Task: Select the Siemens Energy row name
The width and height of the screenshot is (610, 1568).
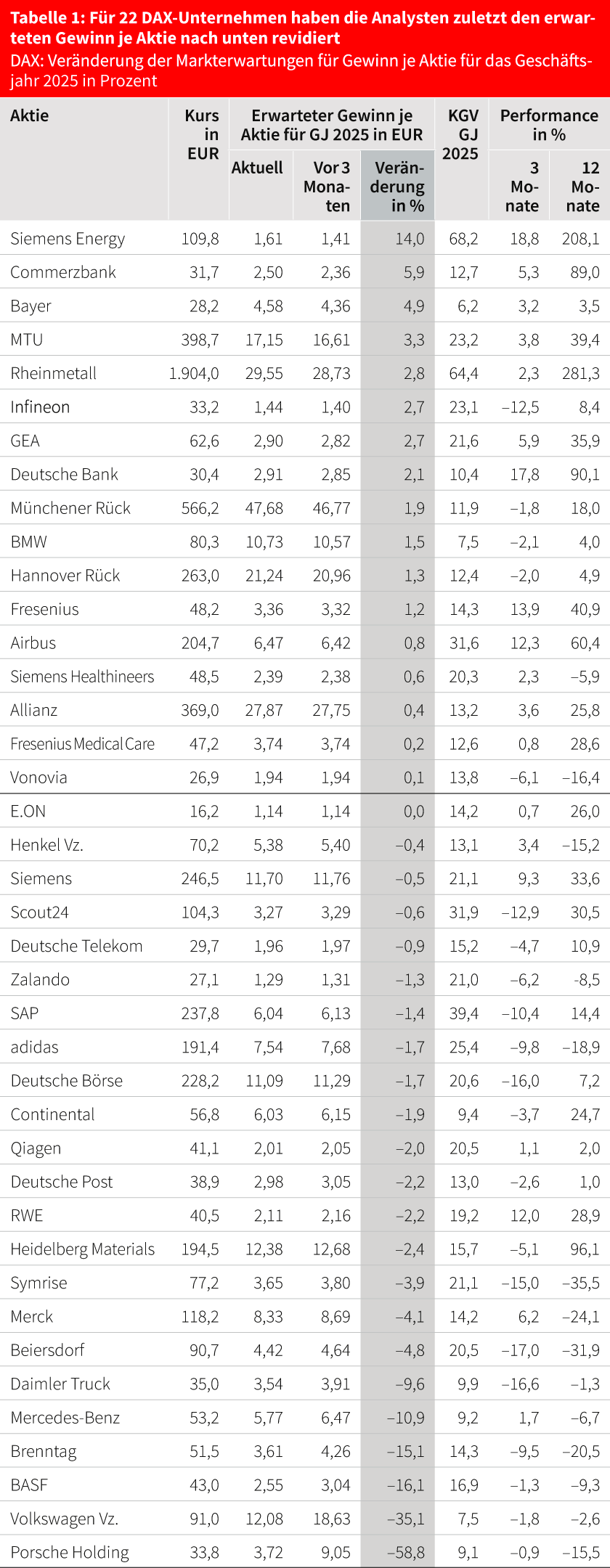Action: pos(68,239)
